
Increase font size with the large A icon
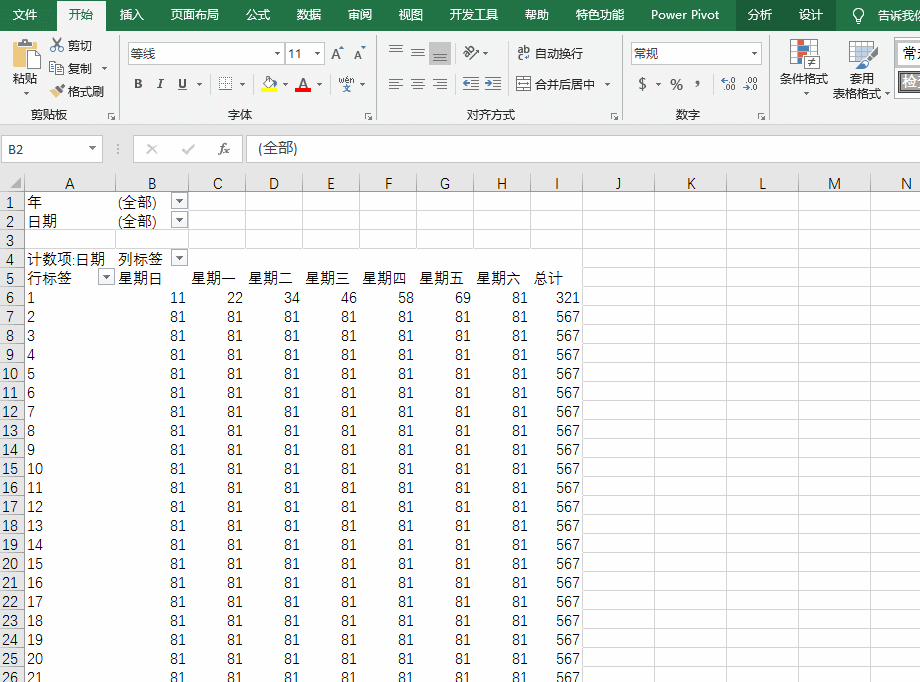click(337, 54)
